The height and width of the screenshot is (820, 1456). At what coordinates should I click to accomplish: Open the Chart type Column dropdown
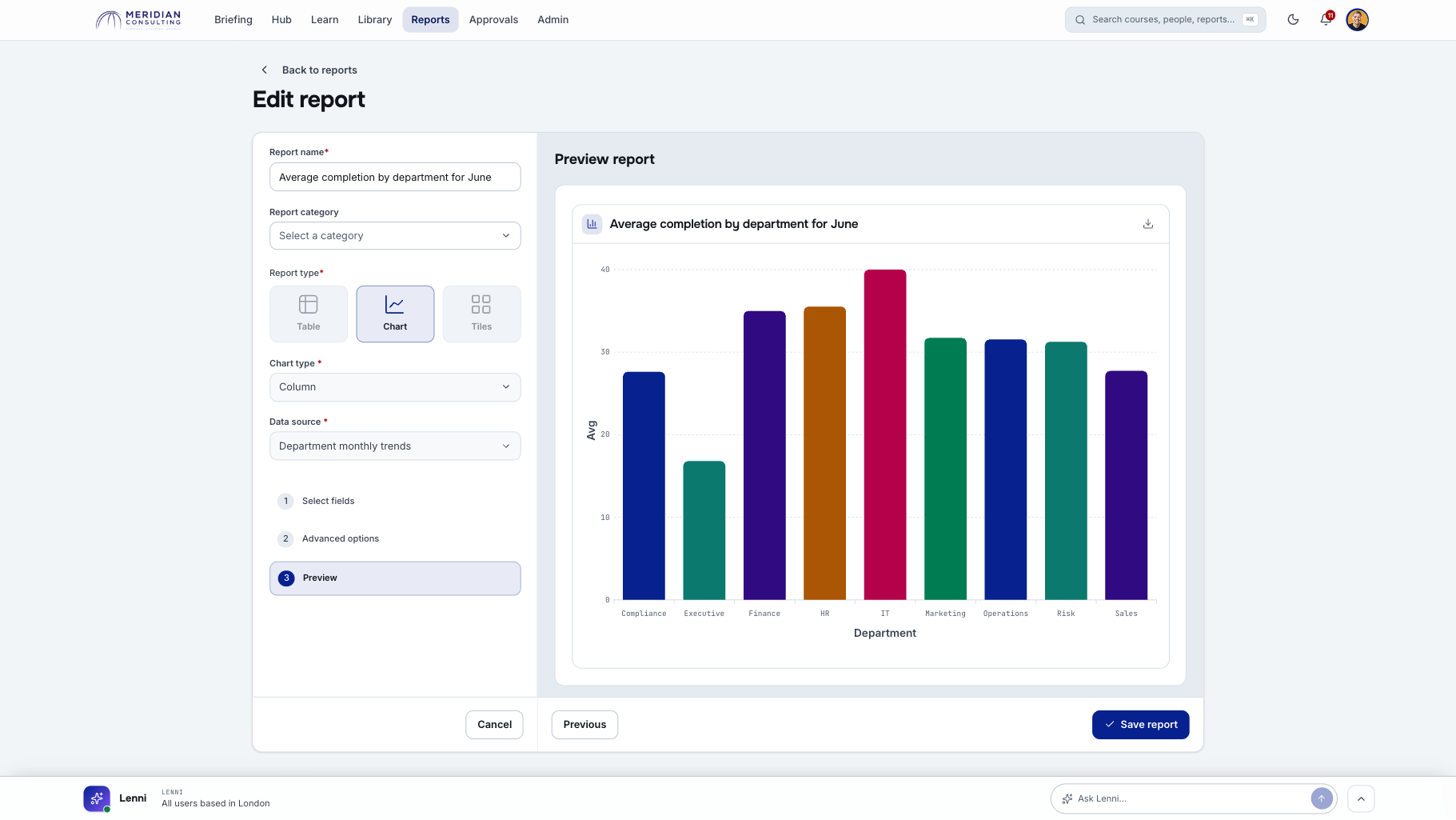[x=395, y=387]
